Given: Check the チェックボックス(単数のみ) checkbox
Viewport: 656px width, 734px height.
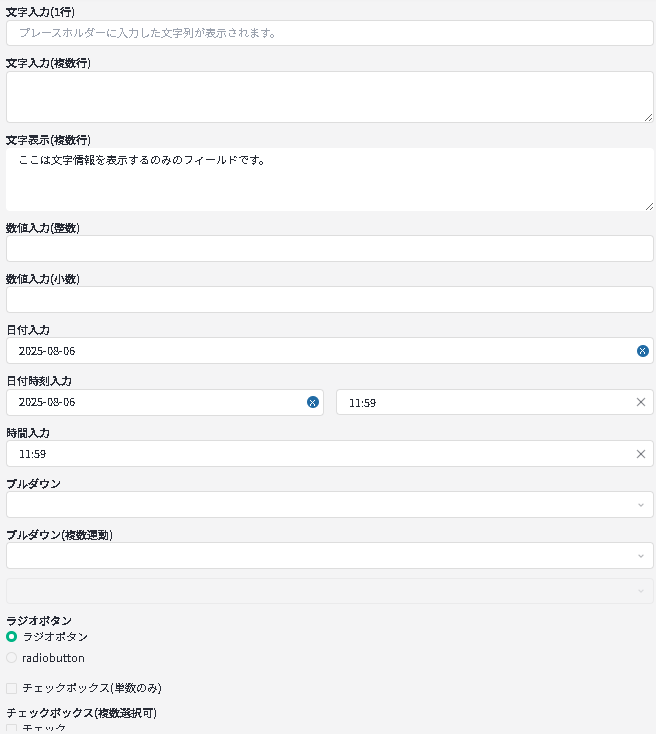Looking at the screenshot, I should (12, 688).
